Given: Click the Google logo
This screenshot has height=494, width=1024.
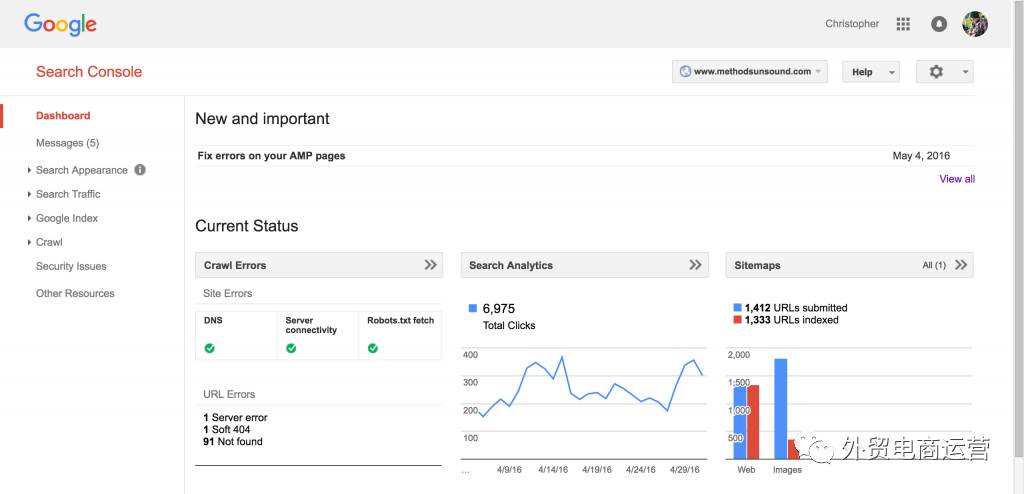Looking at the screenshot, I should click(x=60, y=25).
